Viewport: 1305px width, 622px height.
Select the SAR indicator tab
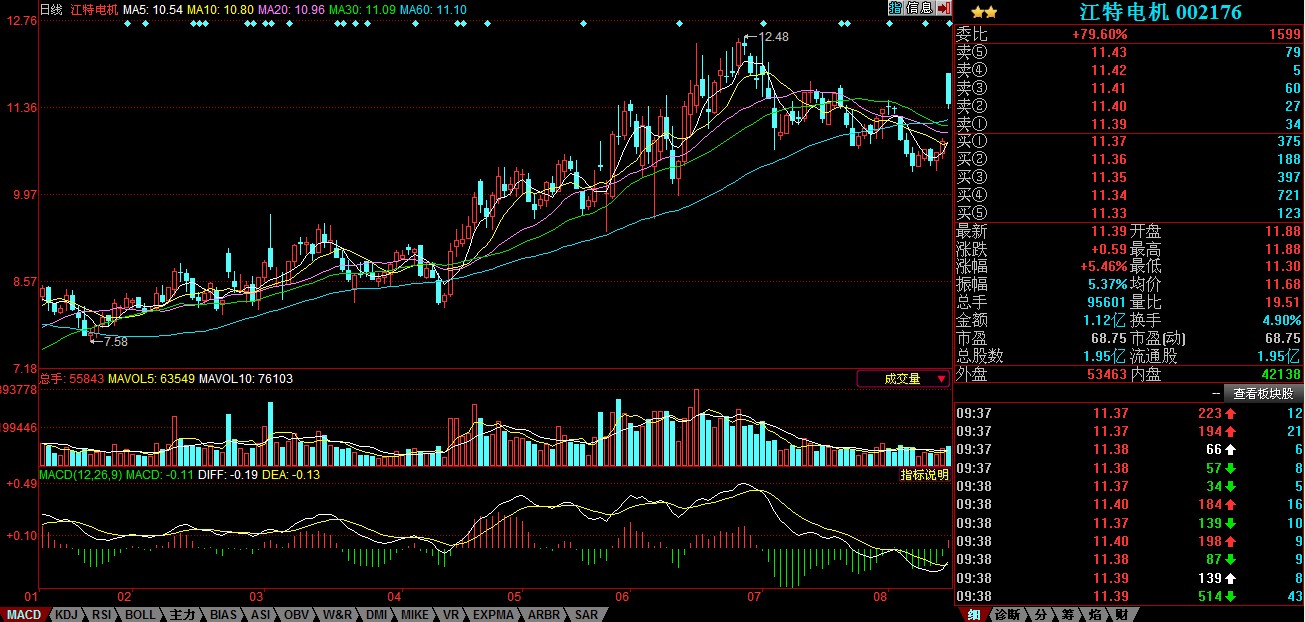(x=586, y=614)
